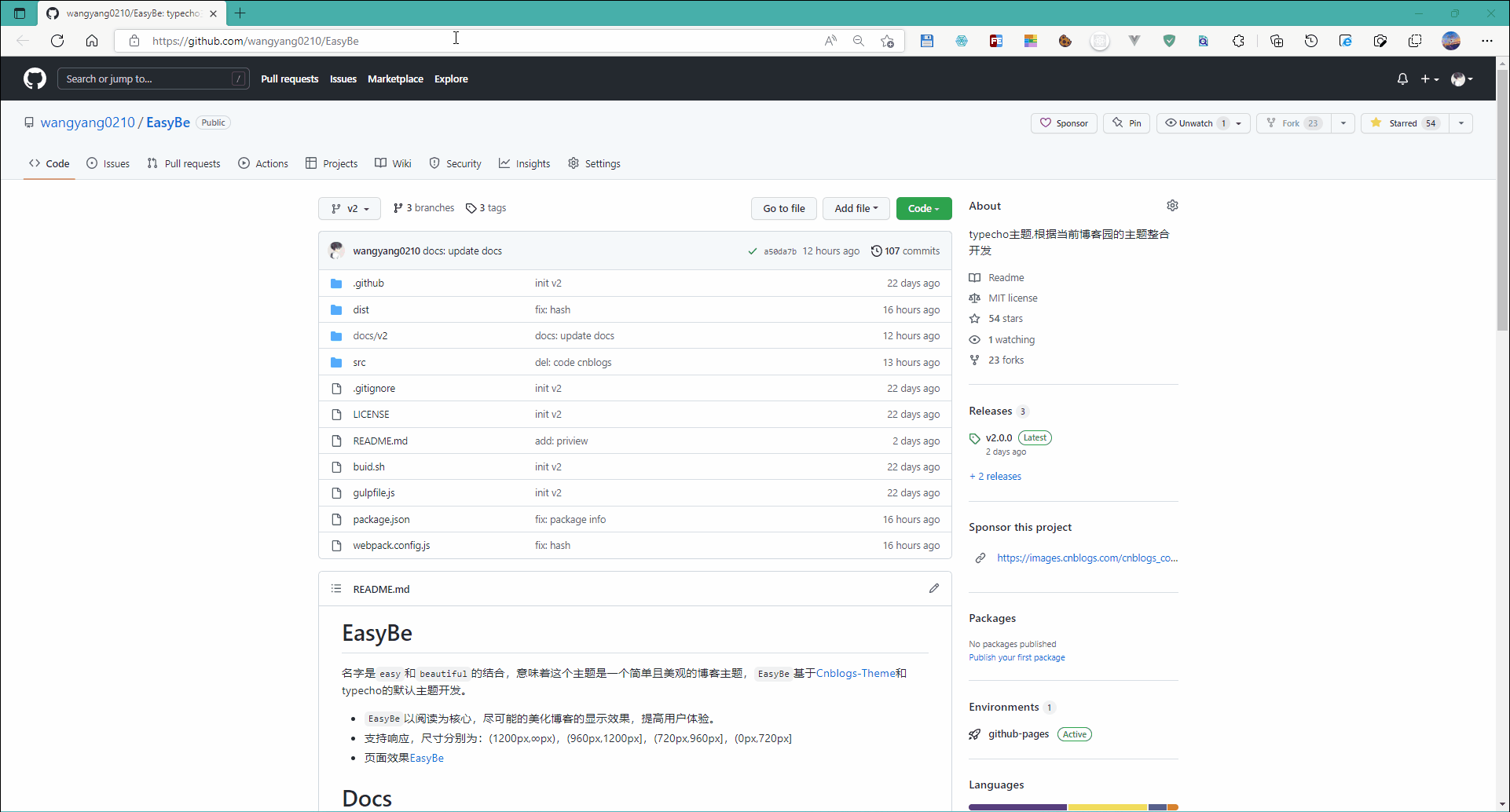Open the Projects tab
The height and width of the screenshot is (812, 1510).
(332, 163)
